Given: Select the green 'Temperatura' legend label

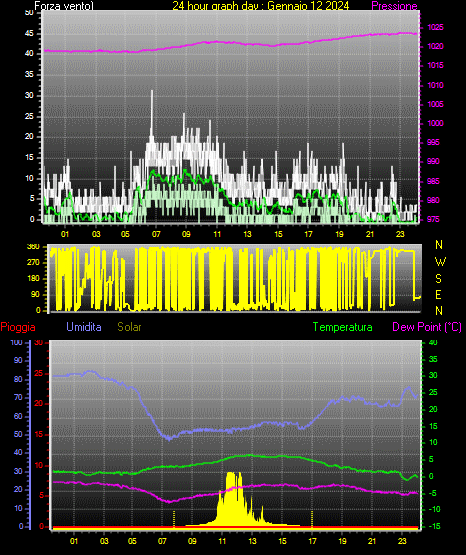Looking at the screenshot, I should (x=343, y=327).
